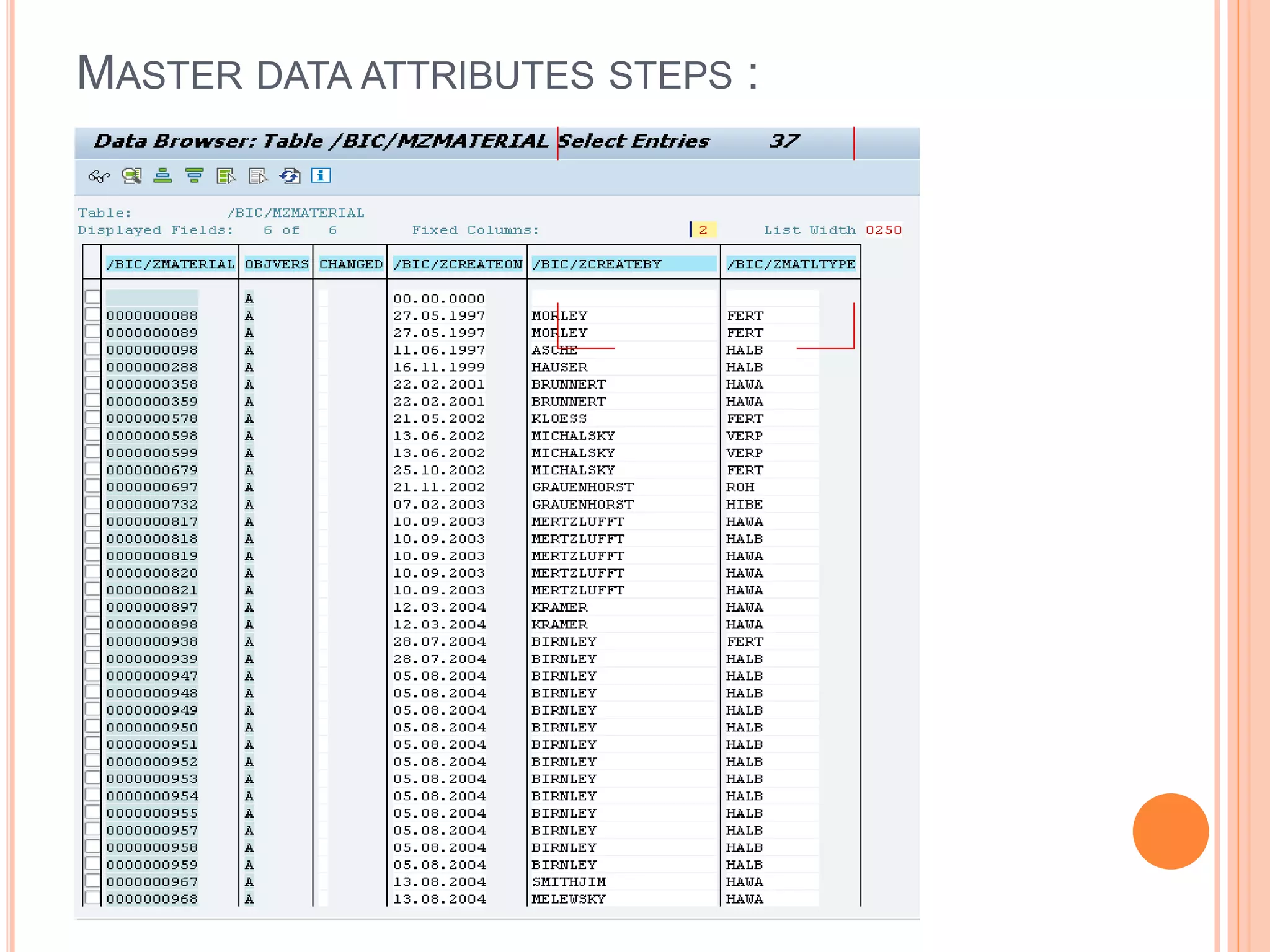Click the name SMITHJIM
Image resolution: width=1270 pixels, height=952 pixels.
point(569,882)
